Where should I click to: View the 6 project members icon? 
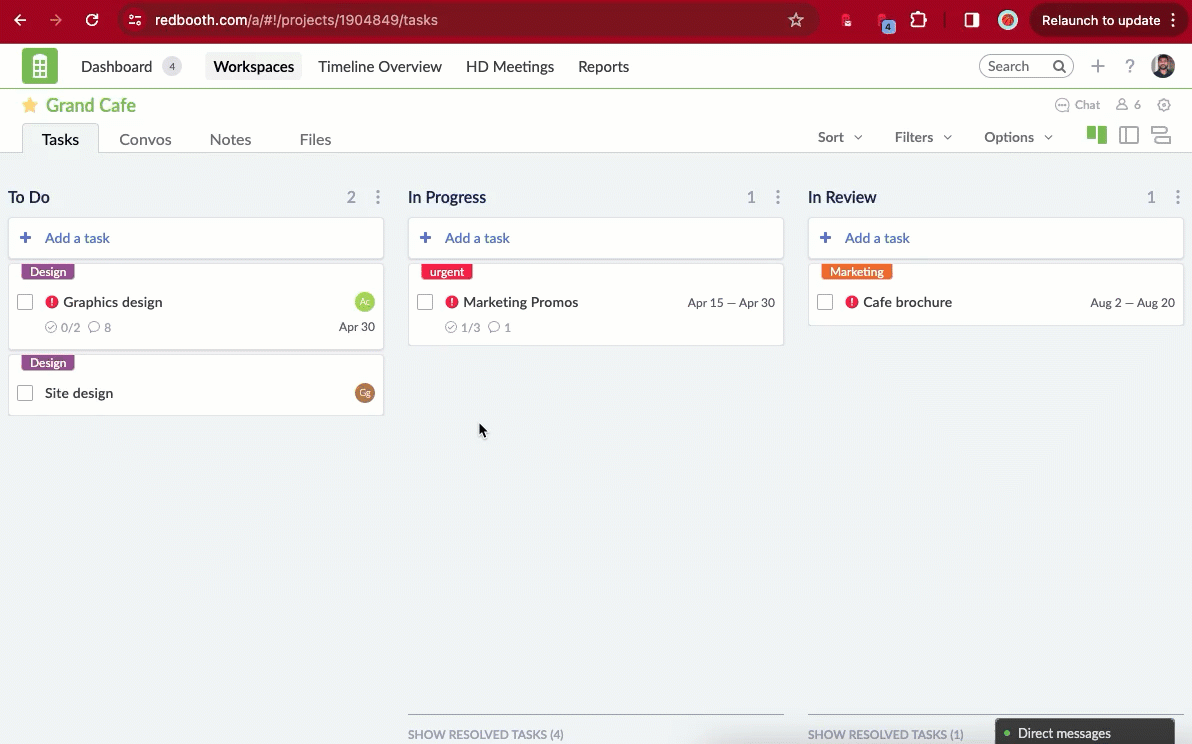coord(1121,105)
